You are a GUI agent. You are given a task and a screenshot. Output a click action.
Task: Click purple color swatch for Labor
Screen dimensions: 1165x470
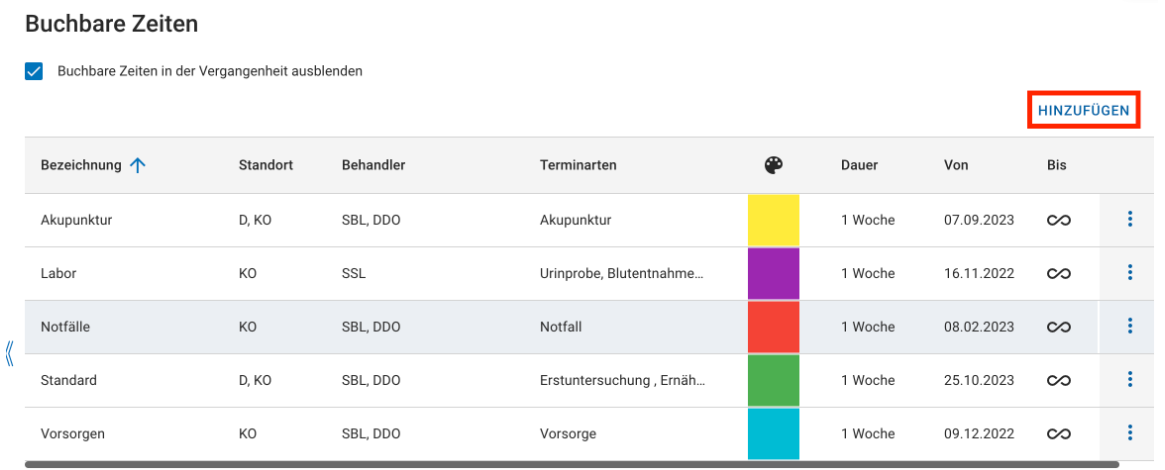coord(773,273)
